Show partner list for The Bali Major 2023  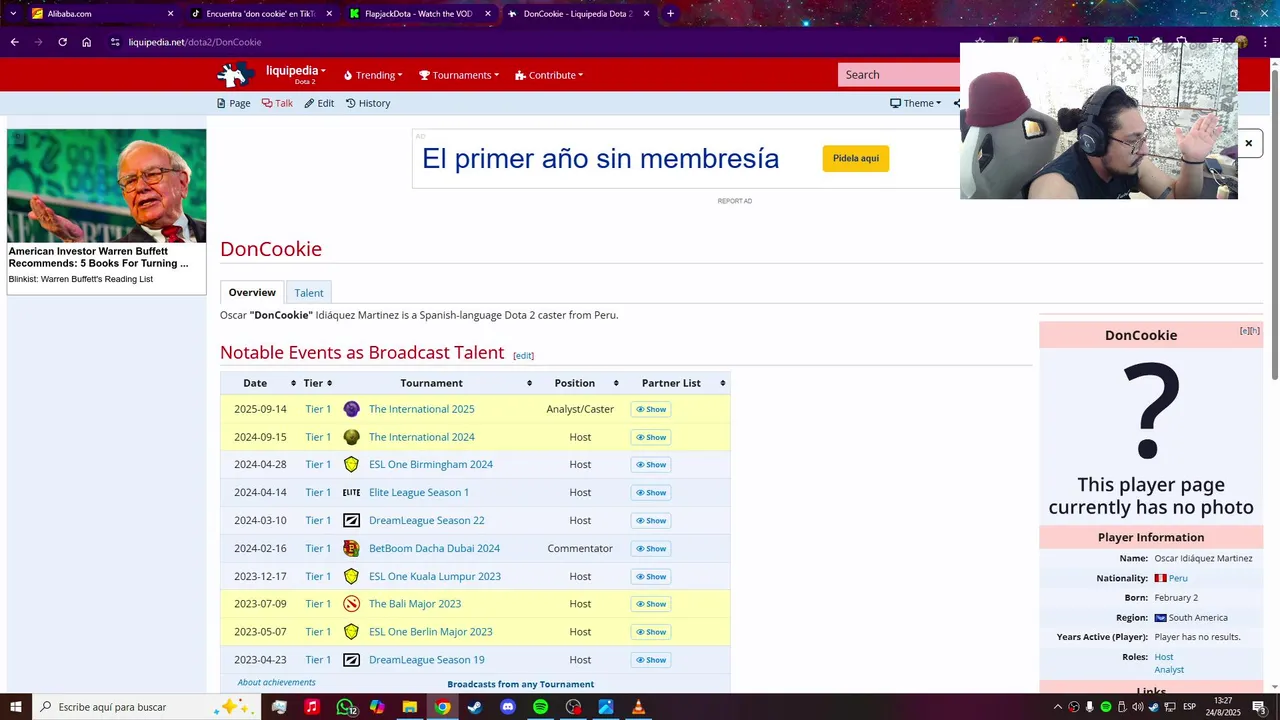click(651, 604)
